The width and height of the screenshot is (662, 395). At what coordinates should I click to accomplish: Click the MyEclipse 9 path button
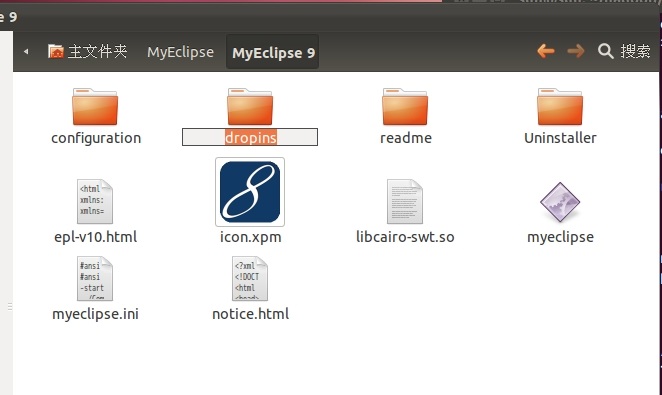click(273, 52)
